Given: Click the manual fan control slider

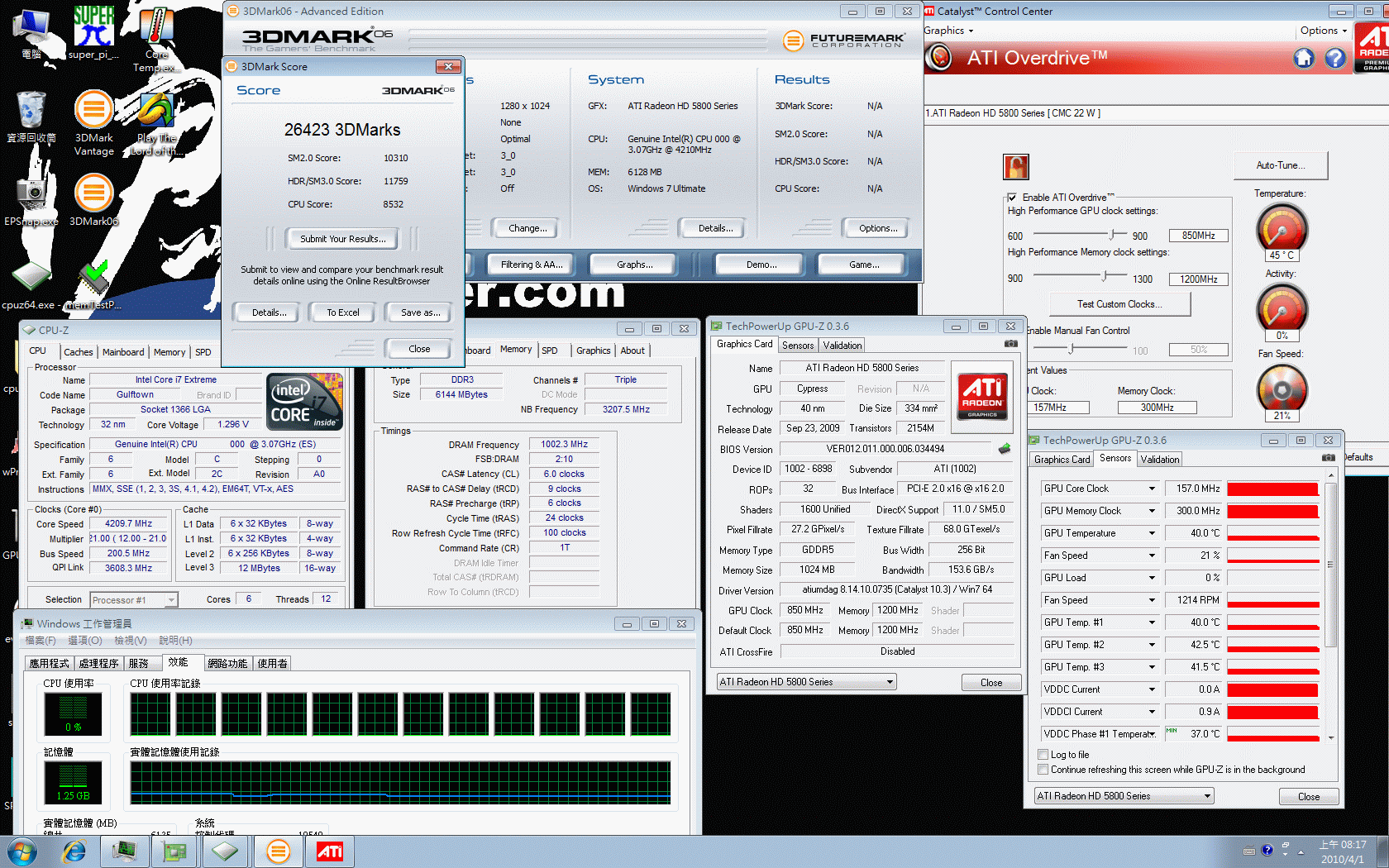Looking at the screenshot, I should (x=1072, y=349).
